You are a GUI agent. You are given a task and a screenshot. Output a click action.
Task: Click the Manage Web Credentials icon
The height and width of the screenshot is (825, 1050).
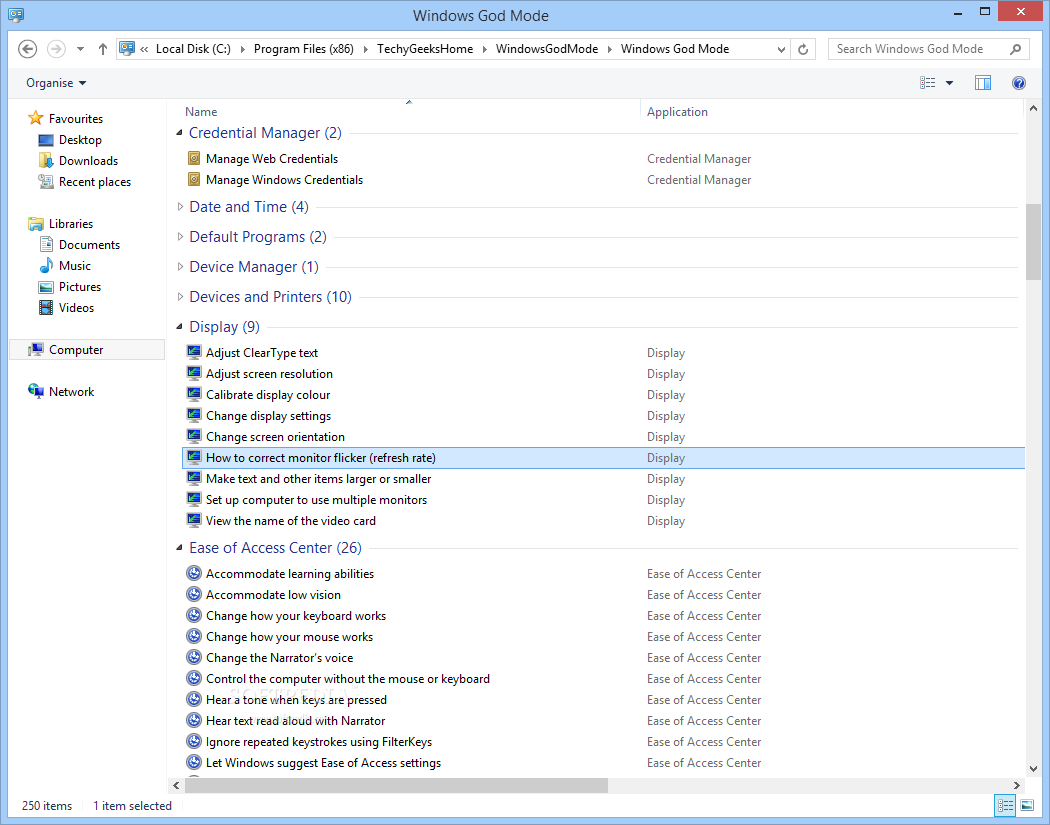click(x=194, y=158)
